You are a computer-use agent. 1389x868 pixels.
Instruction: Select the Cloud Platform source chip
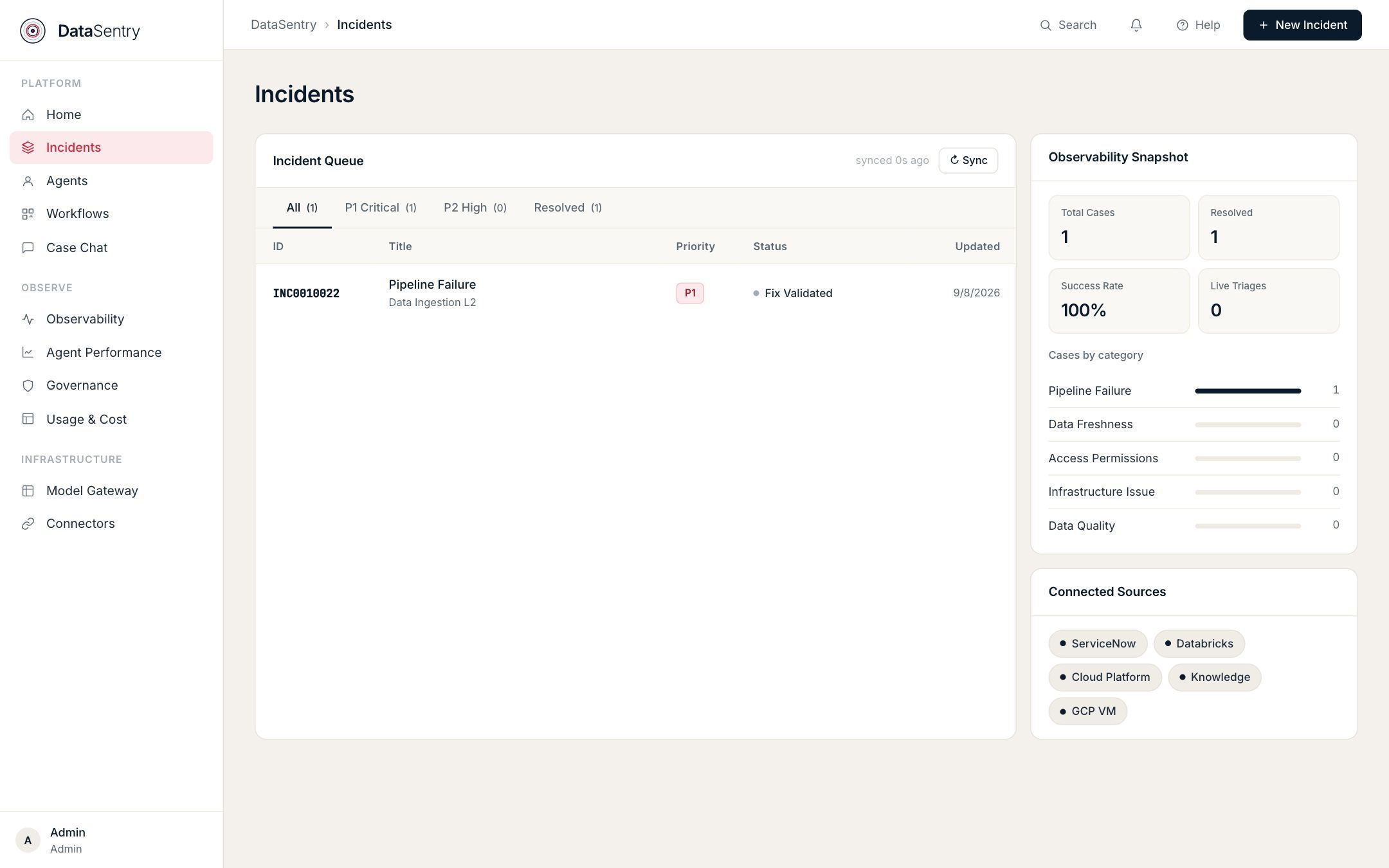1105,678
